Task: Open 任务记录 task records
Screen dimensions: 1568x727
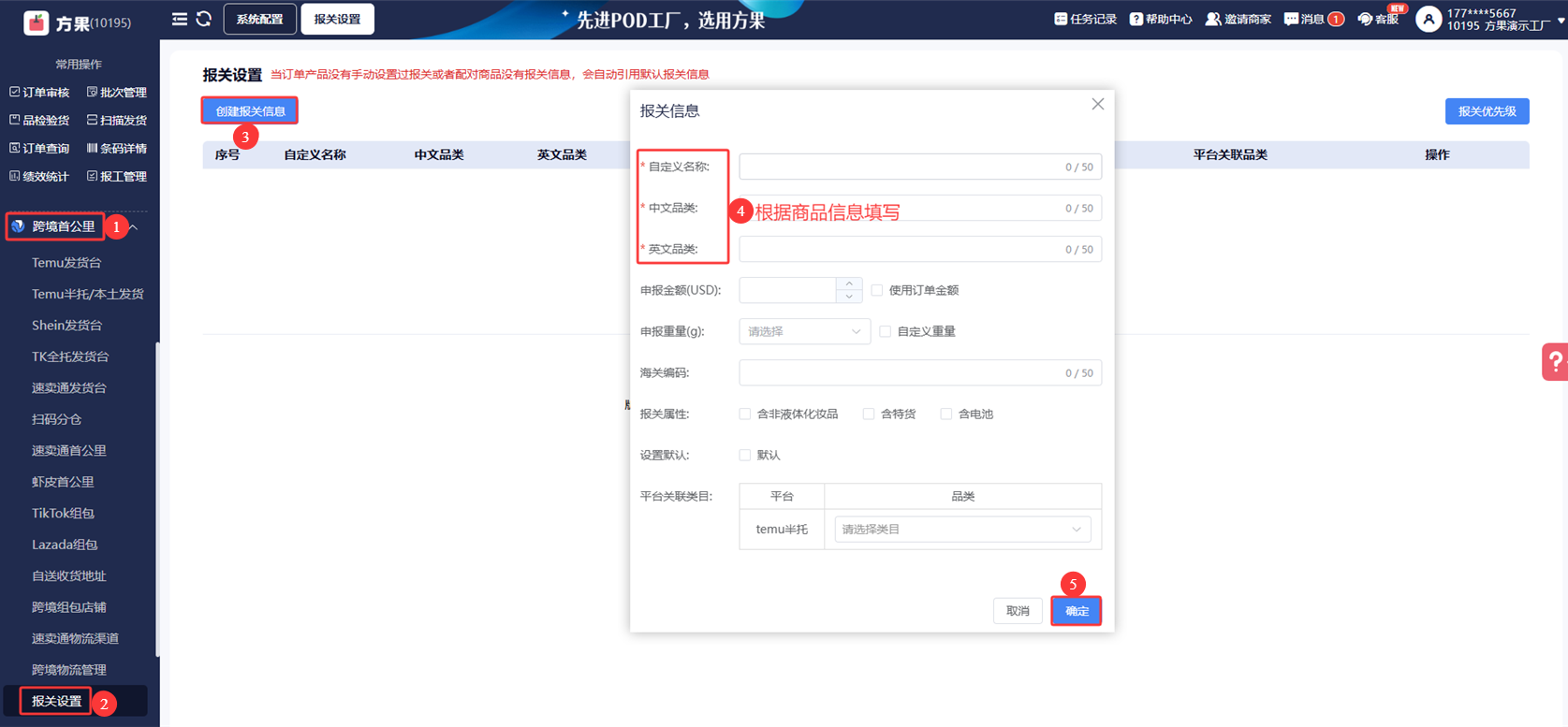Action: [x=1085, y=19]
